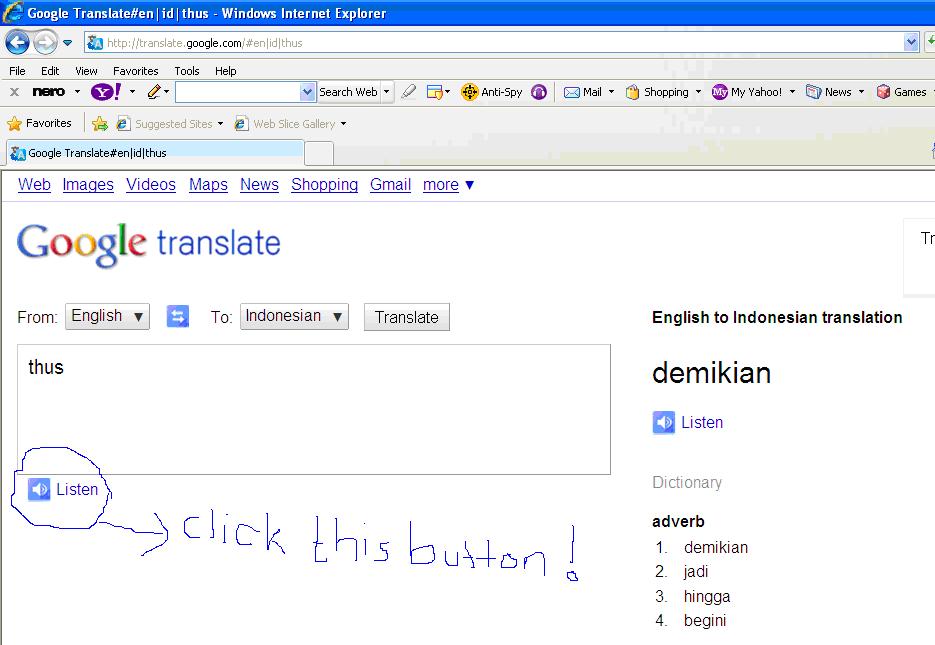Open the Gmail link
Image resolution: width=935 pixels, height=645 pixels.
pos(390,184)
